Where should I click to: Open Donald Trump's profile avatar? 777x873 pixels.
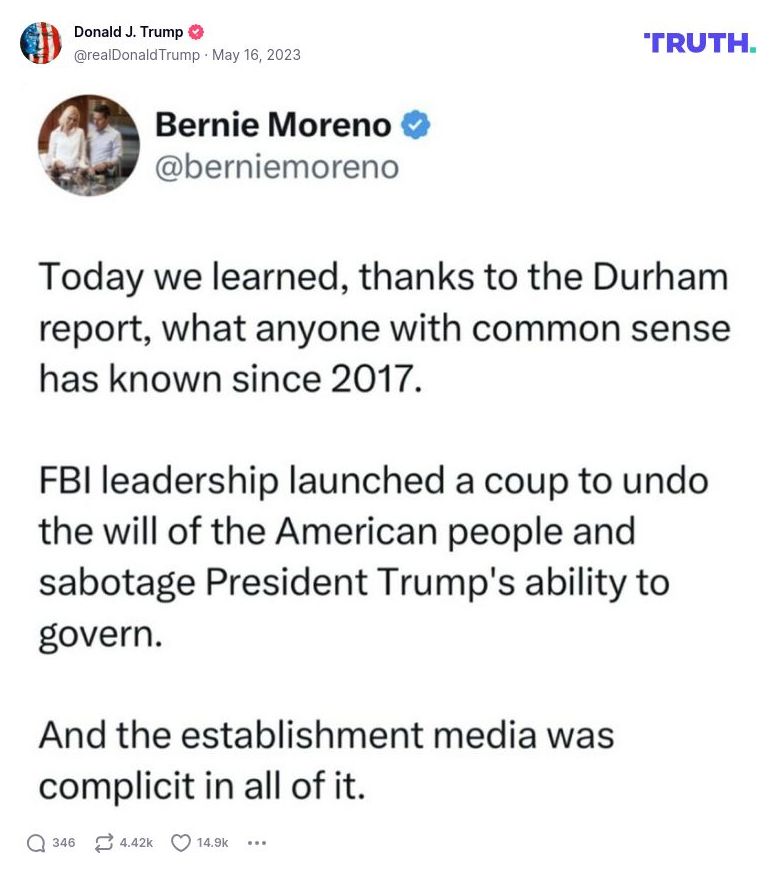coord(41,44)
